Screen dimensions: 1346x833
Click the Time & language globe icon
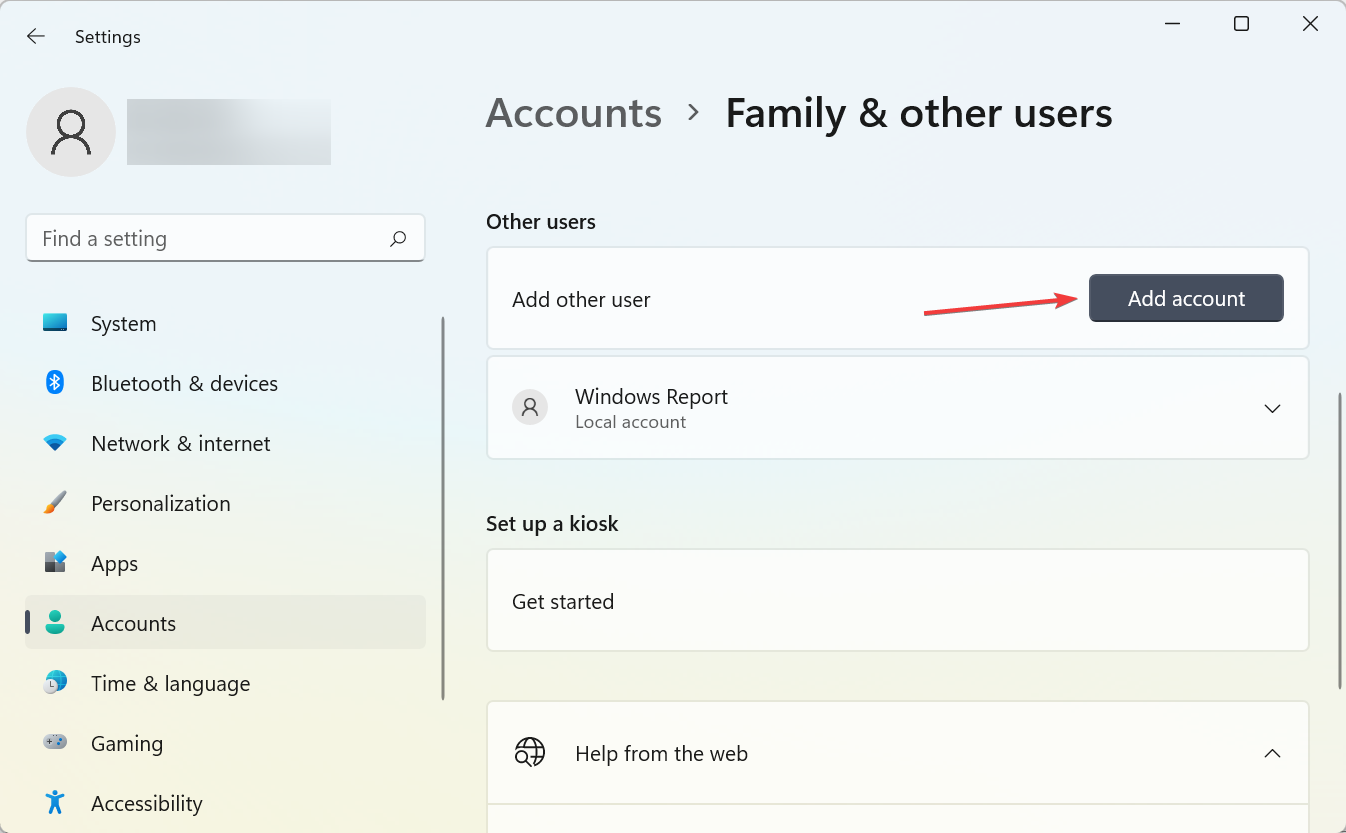55,683
